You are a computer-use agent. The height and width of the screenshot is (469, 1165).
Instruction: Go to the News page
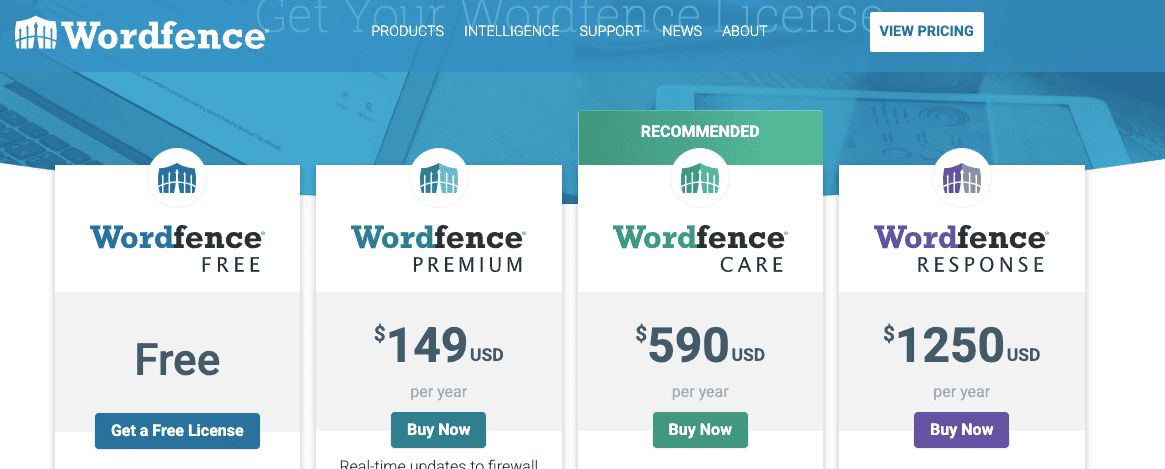tap(681, 31)
